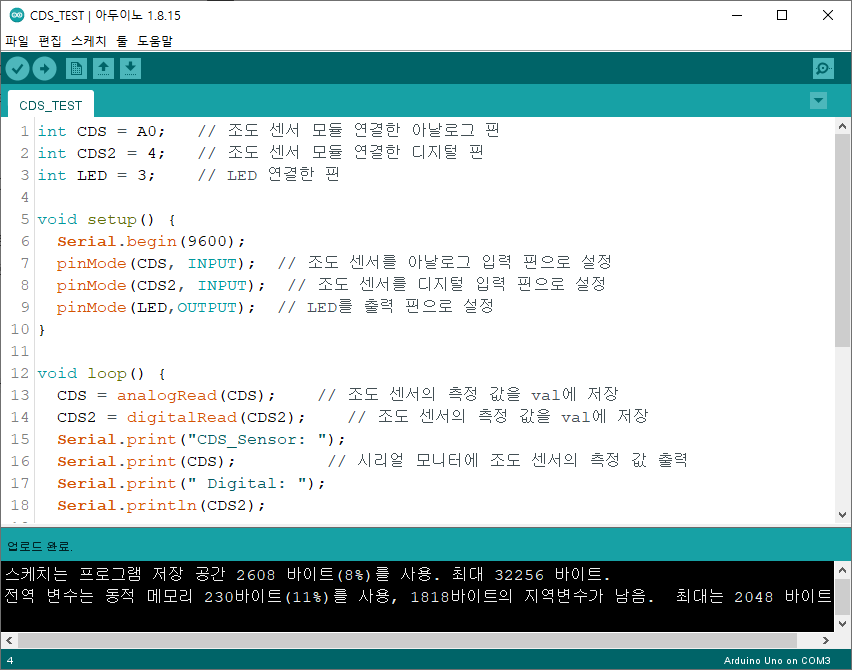Click the "업로드 완료." status message

[x=40, y=546]
